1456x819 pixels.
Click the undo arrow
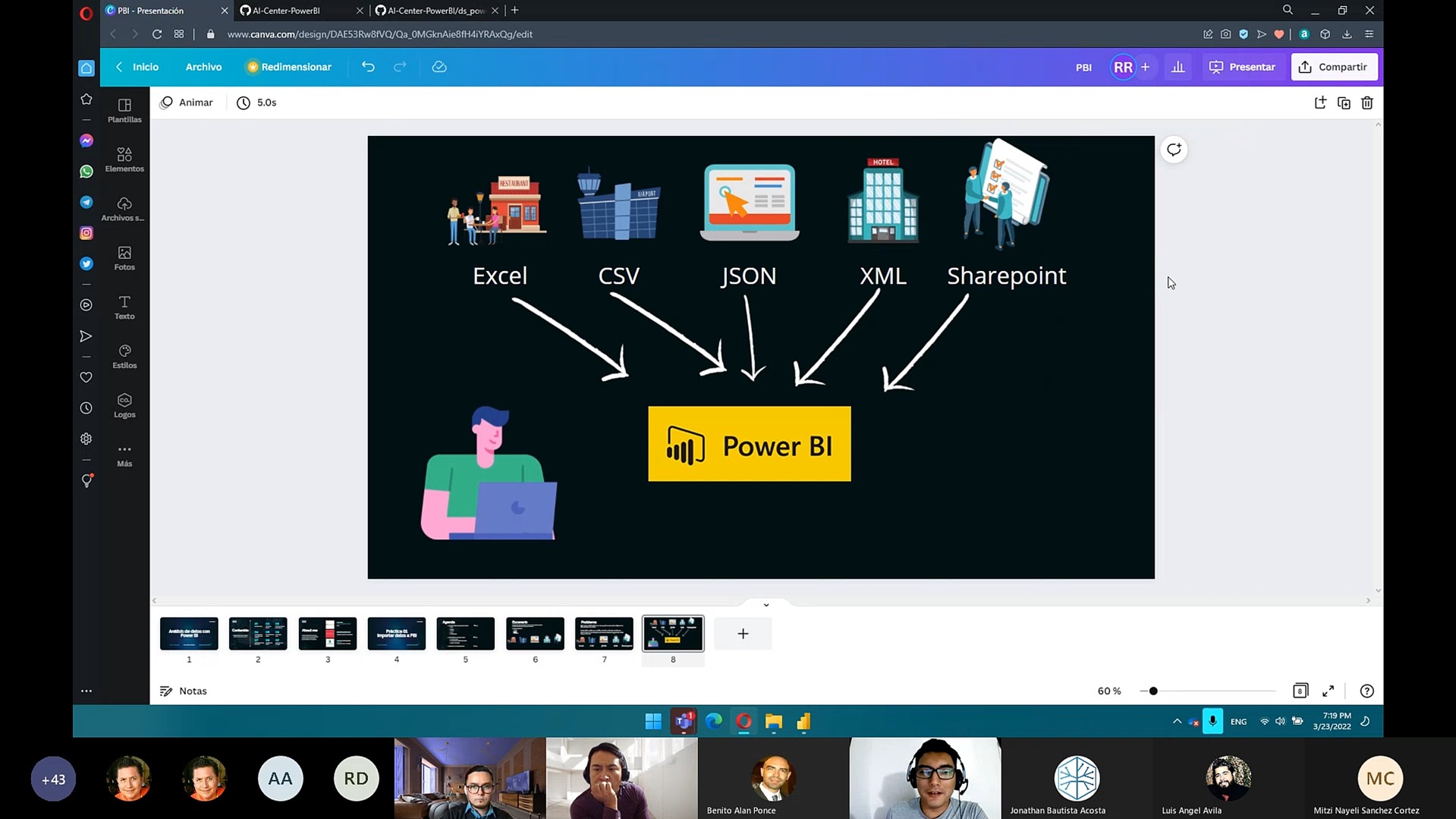click(368, 67)
